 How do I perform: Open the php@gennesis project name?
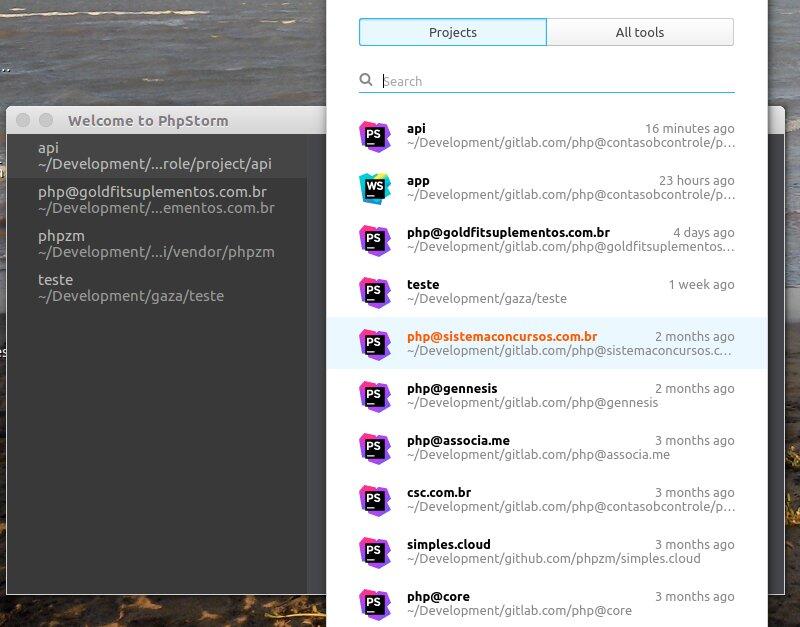(452, 389)
